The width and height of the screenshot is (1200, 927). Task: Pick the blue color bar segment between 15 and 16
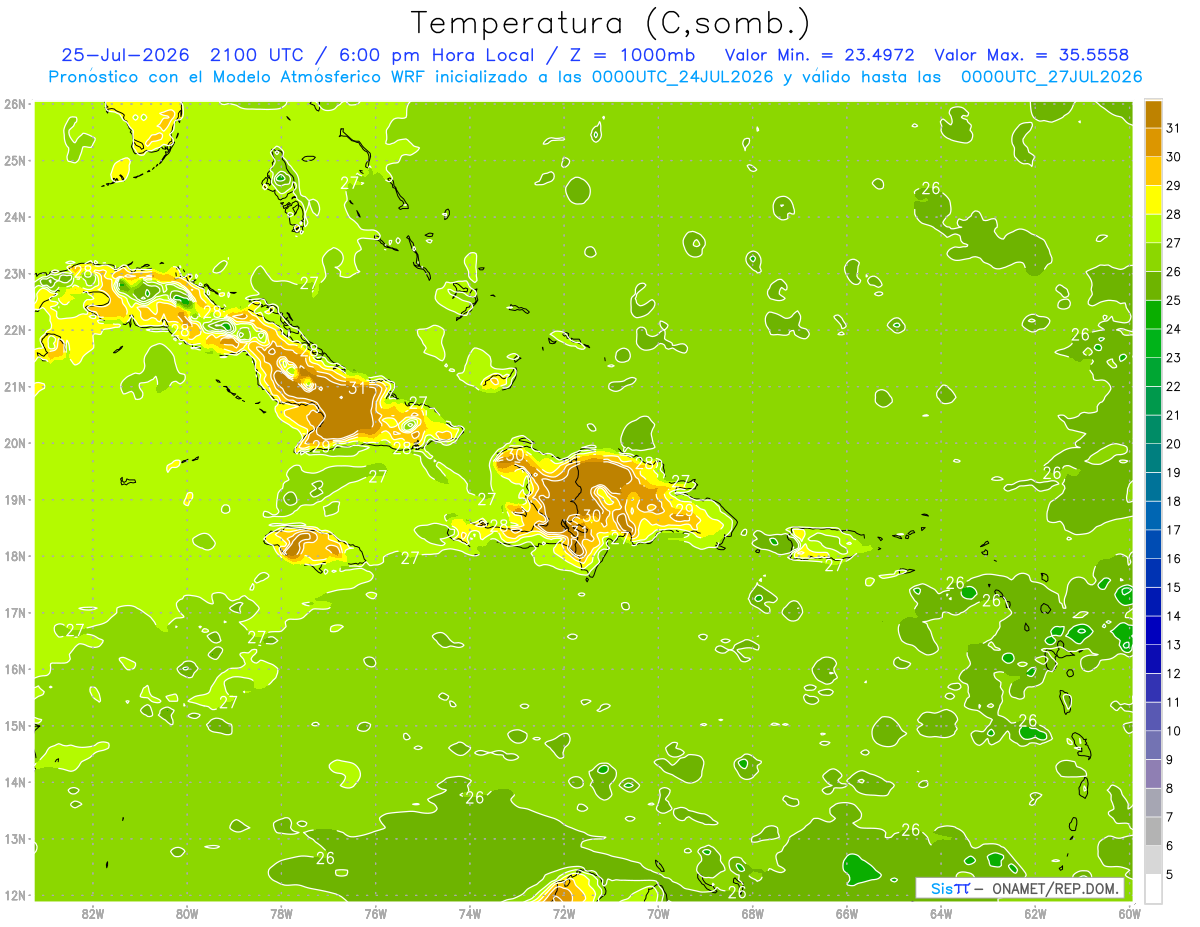(x=1153, y=573)
